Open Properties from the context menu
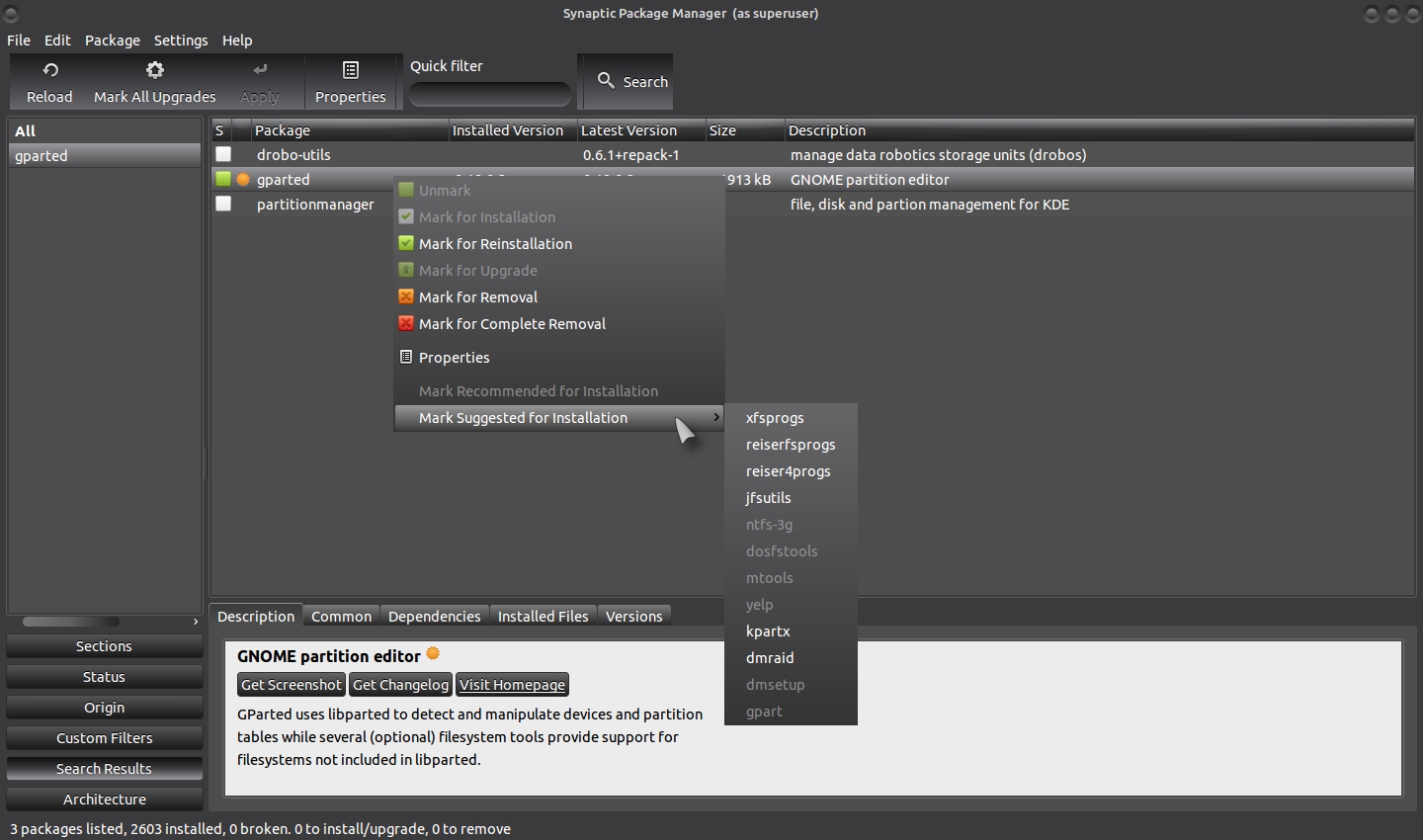Image resolution: width=1423 pixels, height=840 pixels. point(454,358)
